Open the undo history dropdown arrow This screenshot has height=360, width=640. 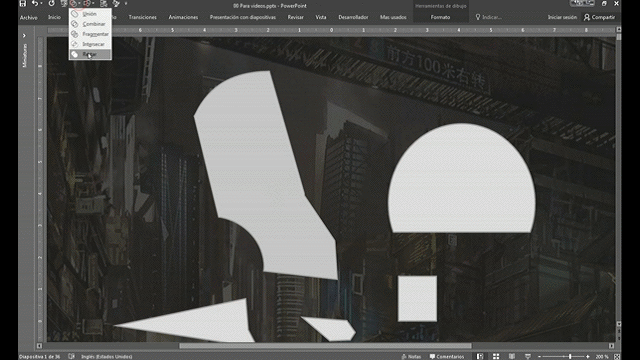point(42,4)
